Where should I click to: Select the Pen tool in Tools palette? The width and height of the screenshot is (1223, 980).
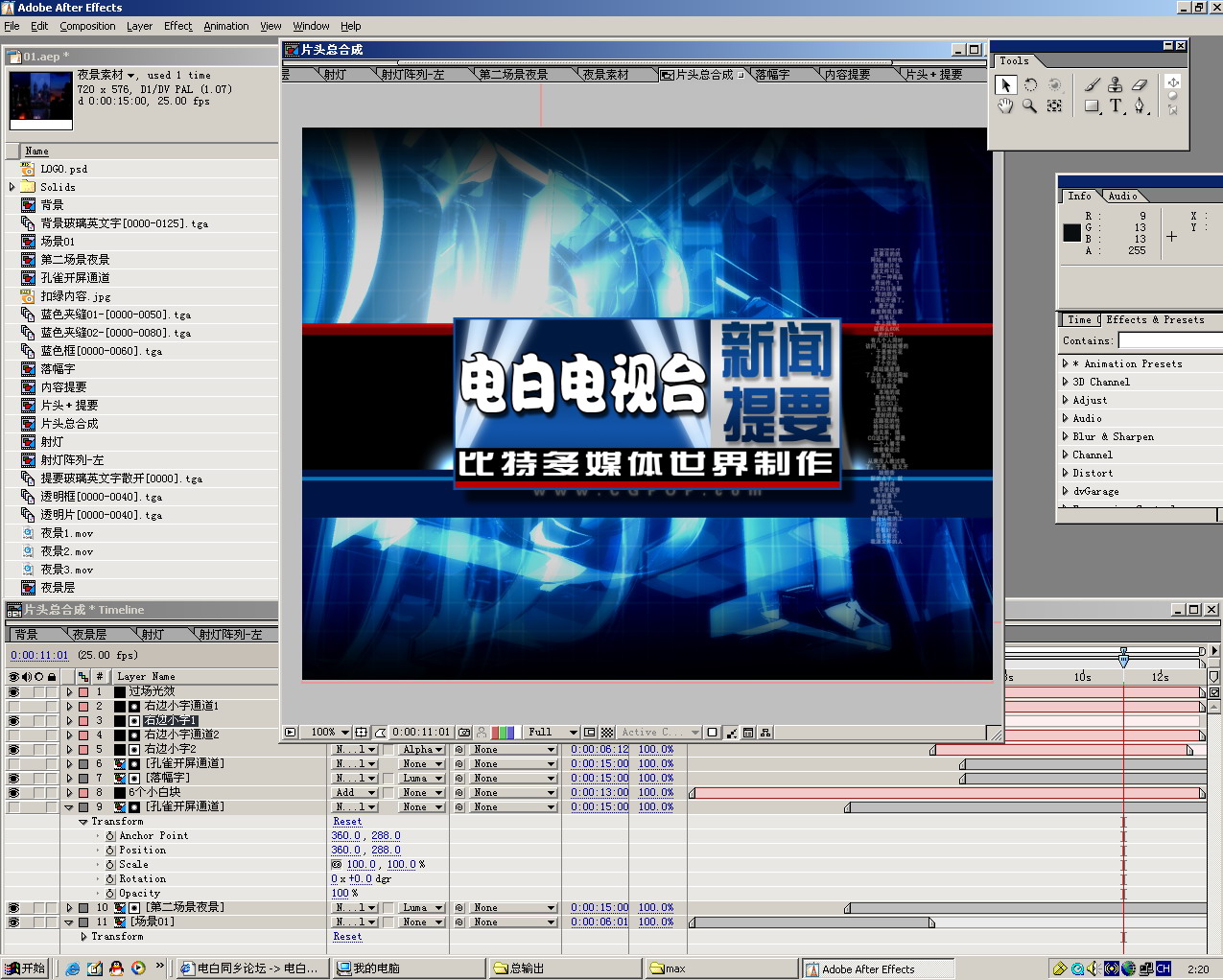[x=1140, y=106]
